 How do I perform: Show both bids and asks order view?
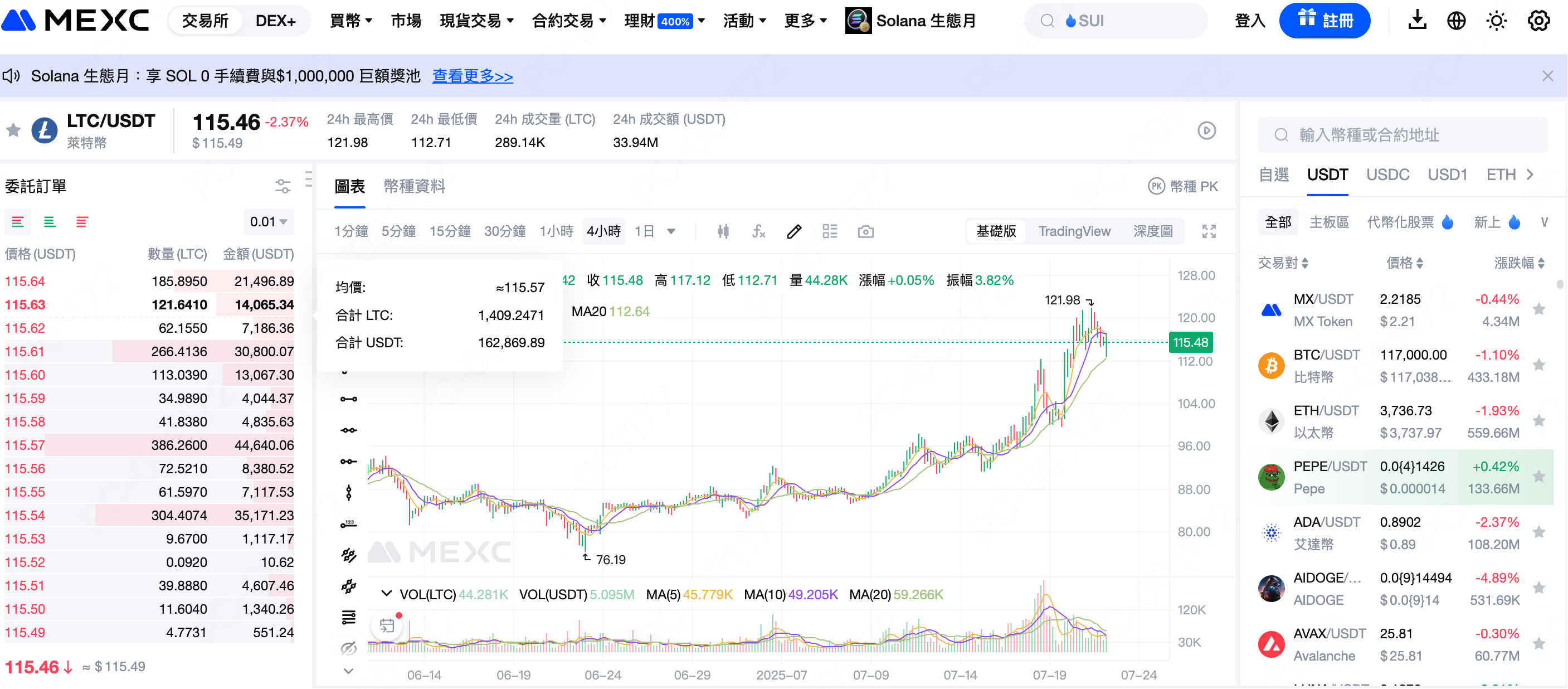18,222
